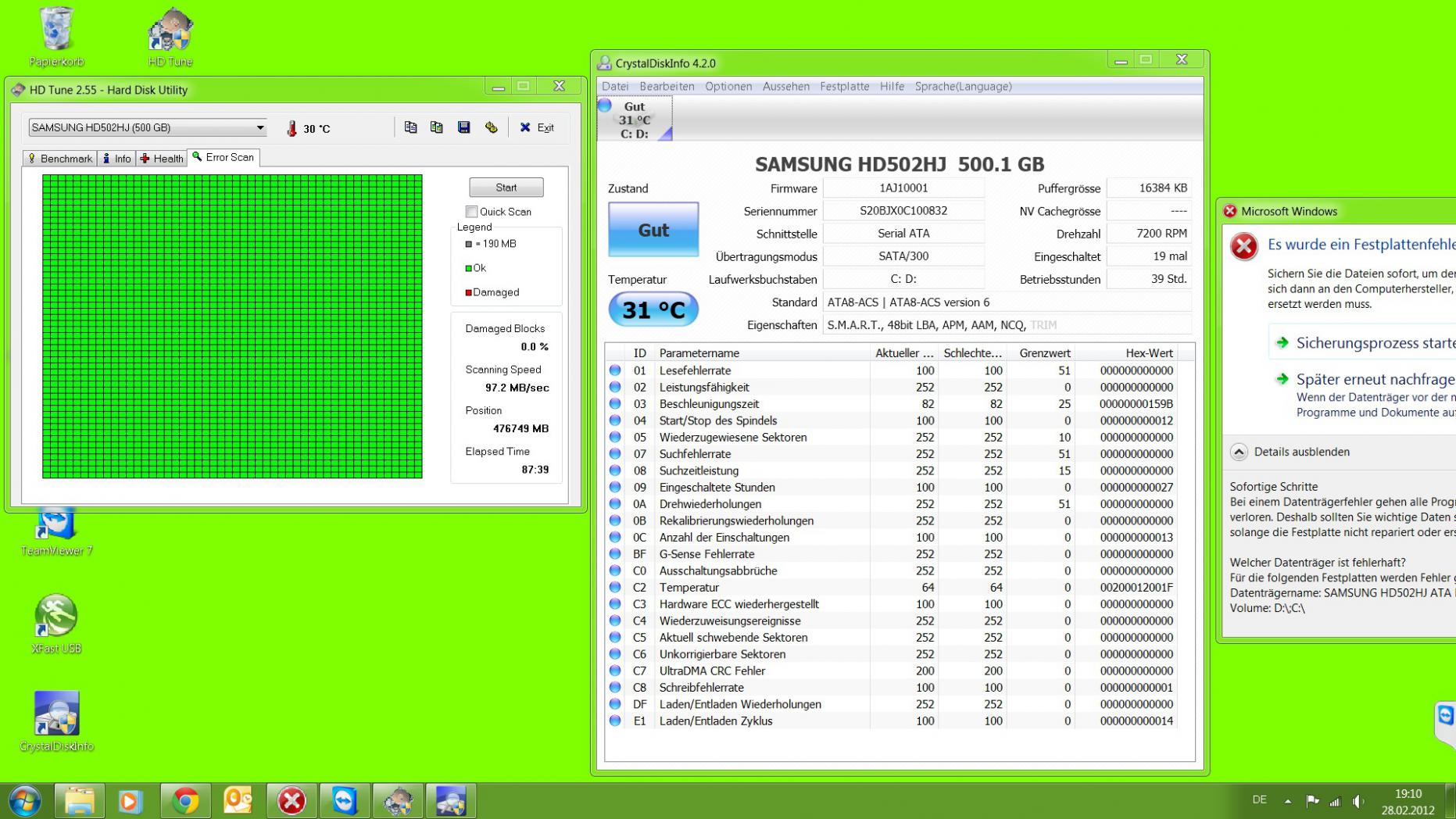Viewport: 1456px width, 819px height.
Task: Click the green Ok legend swatch
Action: click(469, 269)
